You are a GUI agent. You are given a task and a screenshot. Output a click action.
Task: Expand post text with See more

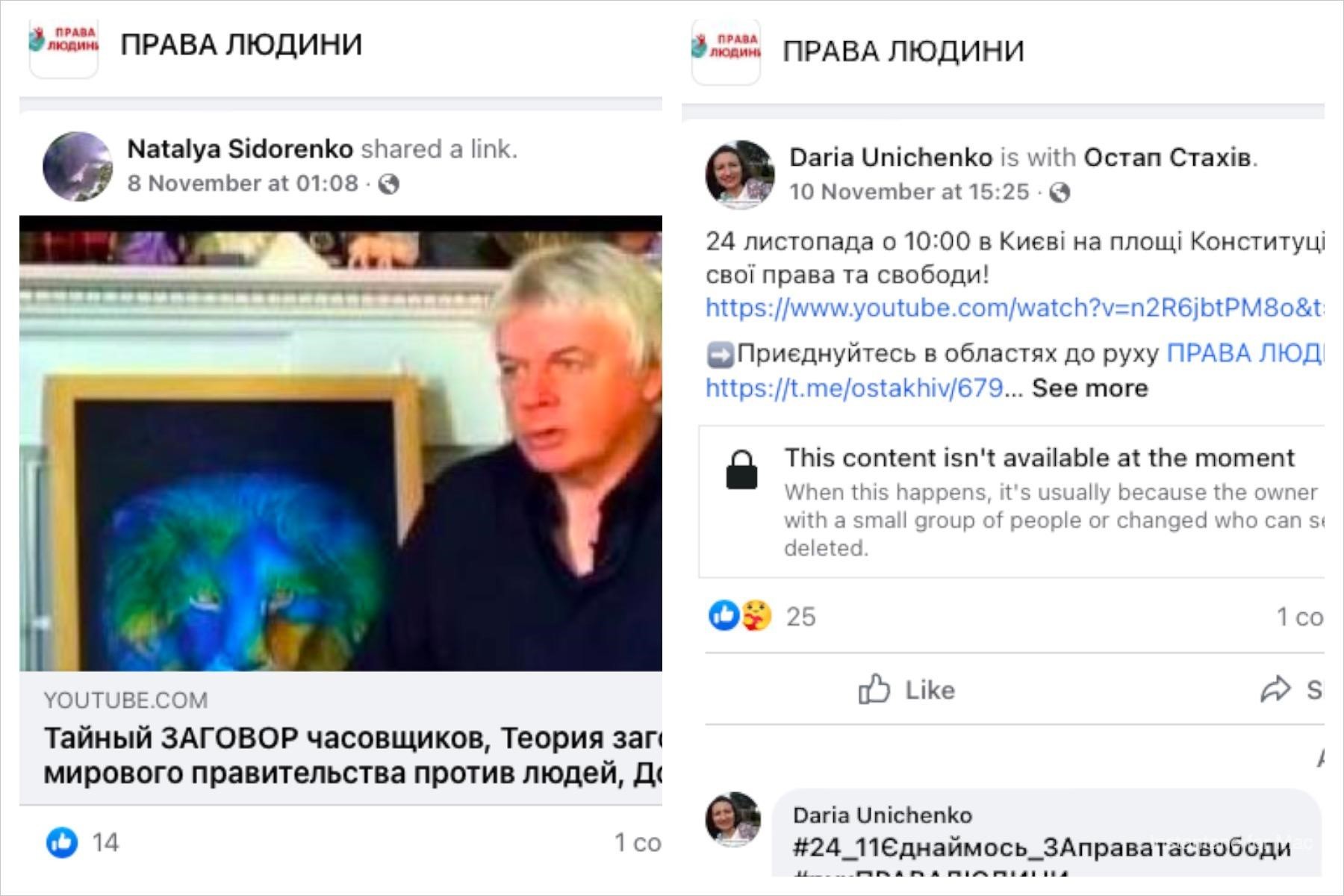click(1090, 388)
